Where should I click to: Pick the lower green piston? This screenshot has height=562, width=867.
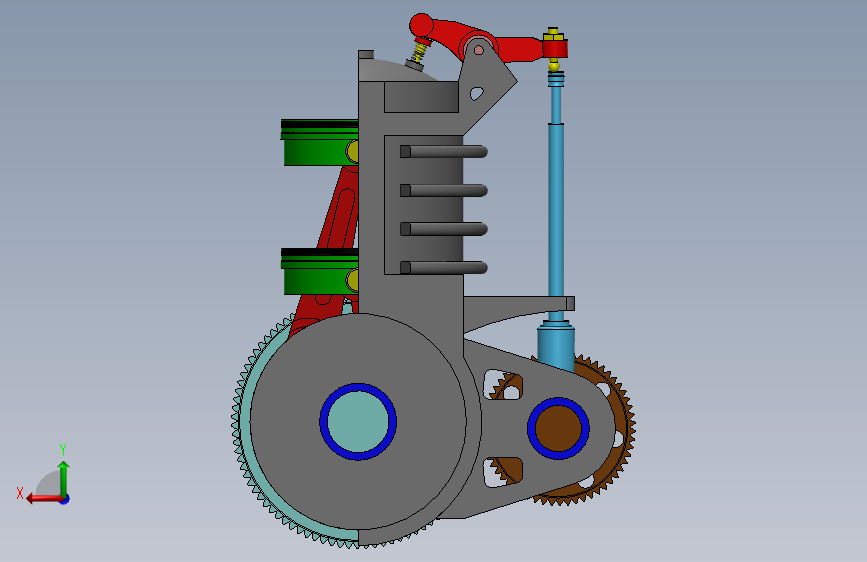320,272
